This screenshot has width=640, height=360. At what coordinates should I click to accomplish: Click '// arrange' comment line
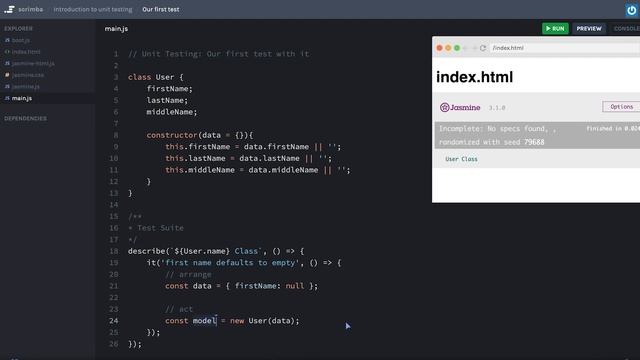tap(188, 274)
